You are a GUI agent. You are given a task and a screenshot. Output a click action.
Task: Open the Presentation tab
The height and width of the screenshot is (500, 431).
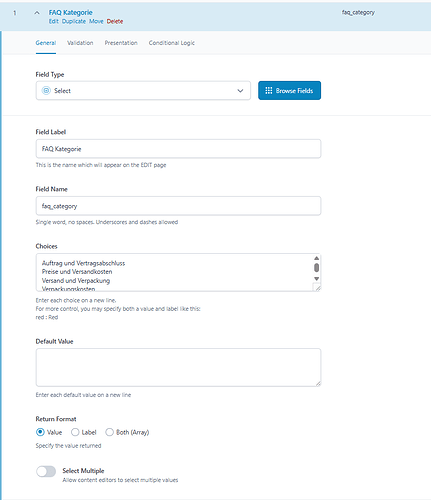(x=121, y=43)
